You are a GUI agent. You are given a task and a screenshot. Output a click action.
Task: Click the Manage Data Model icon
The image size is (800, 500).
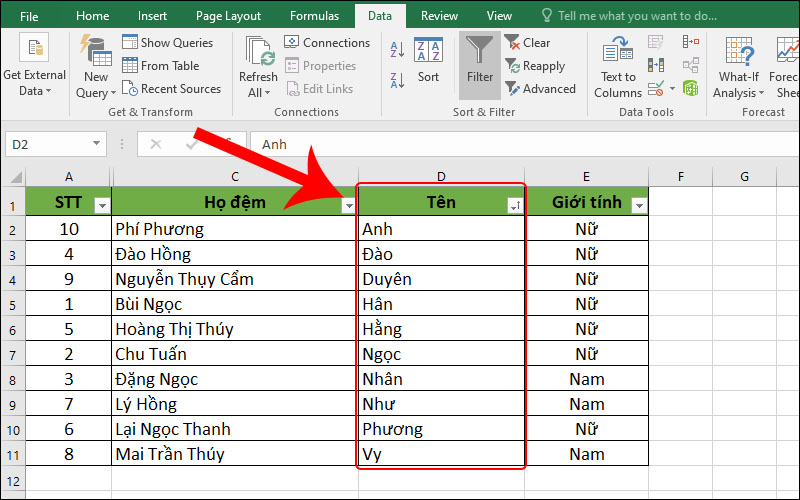pos(691,89)
